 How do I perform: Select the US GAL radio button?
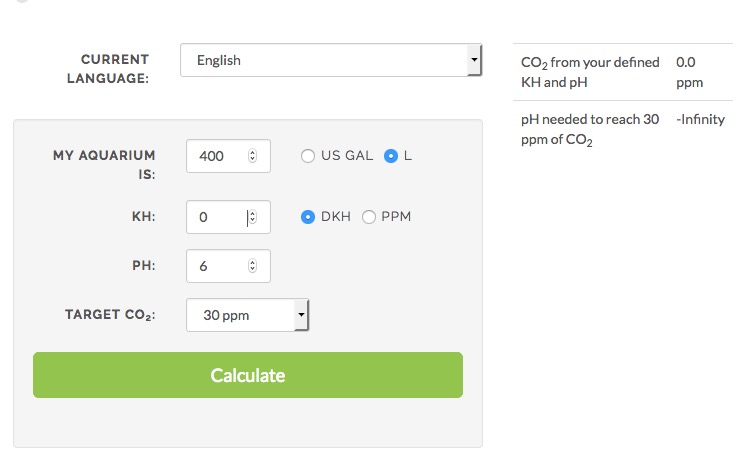(x=308, y=156)
